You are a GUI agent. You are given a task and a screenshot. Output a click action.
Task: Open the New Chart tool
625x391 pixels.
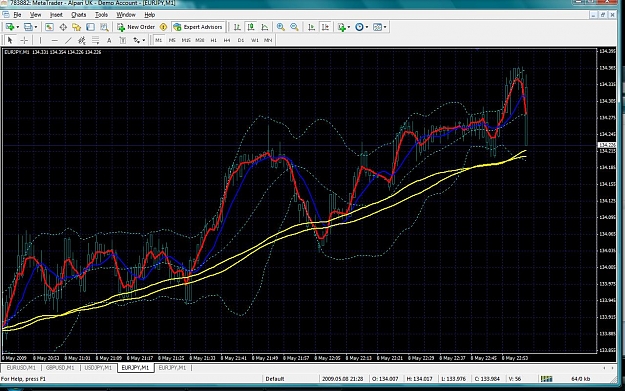click(10, 27)
